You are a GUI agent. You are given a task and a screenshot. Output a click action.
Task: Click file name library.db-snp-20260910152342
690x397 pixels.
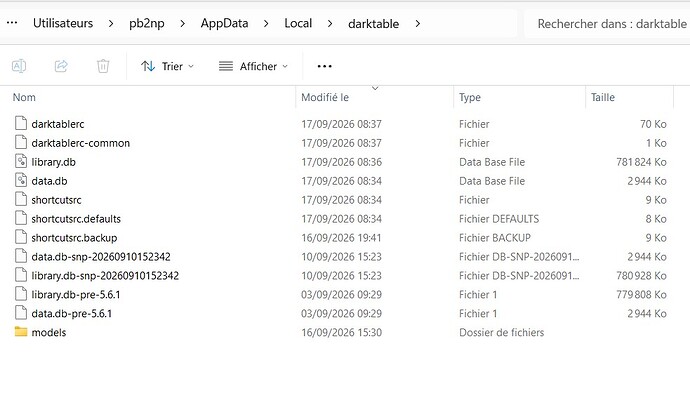(x=105, y=276)
